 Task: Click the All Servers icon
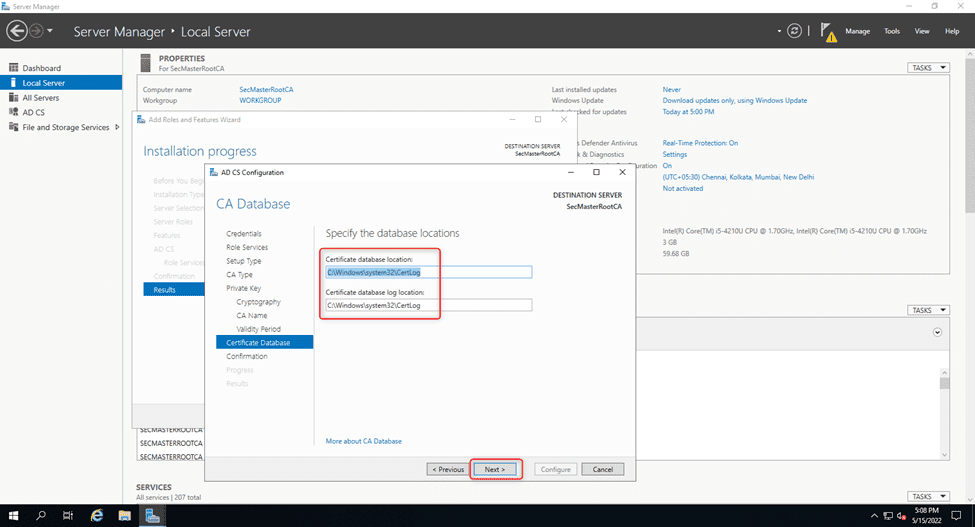pyautogui.click(x=13, y=97)
